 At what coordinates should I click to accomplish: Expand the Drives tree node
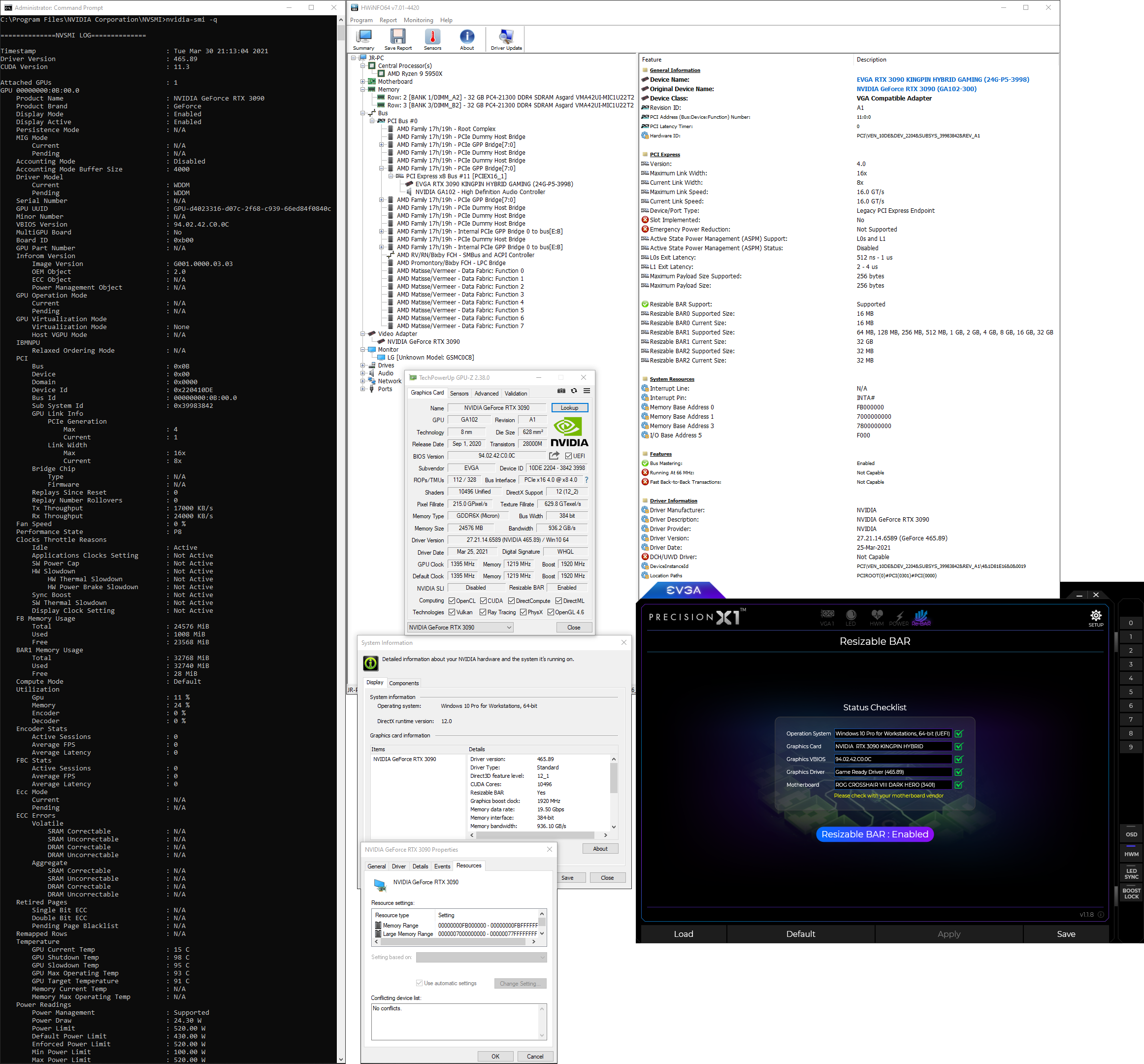point(363,366)
